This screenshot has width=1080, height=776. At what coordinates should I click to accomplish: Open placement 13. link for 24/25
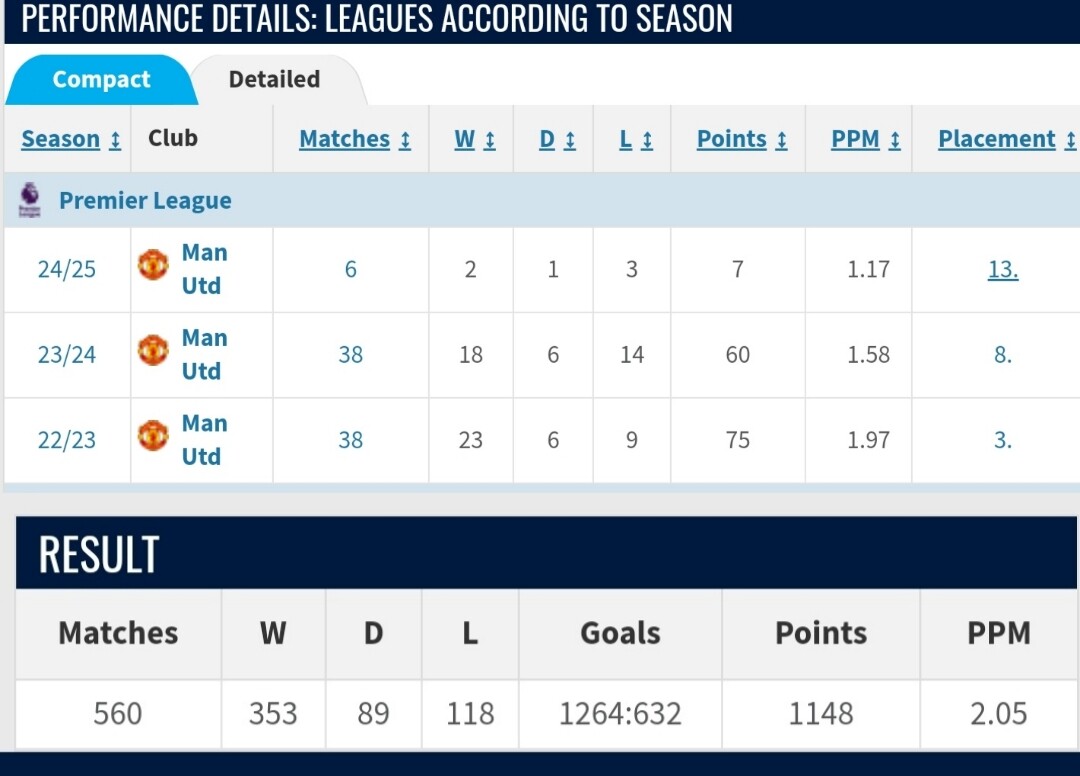(x=1003, y=269)
